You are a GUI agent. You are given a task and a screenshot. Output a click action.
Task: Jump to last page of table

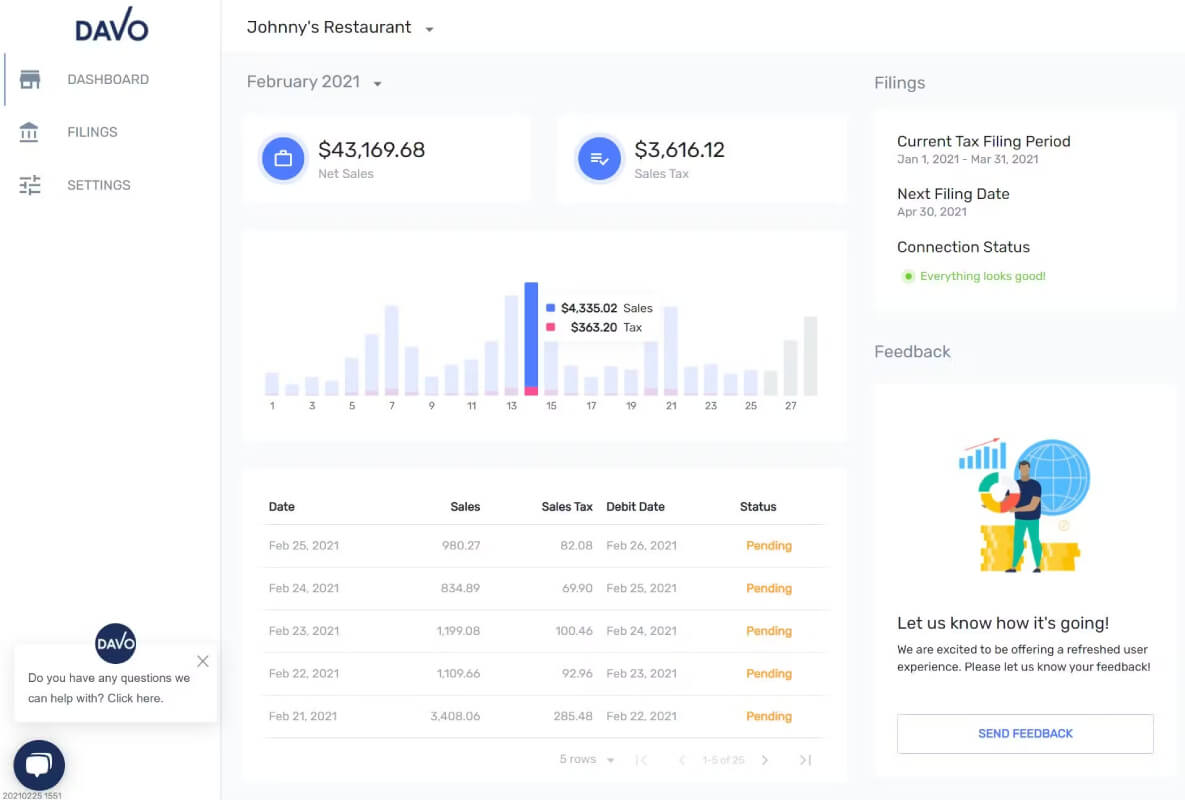point(806,760)
